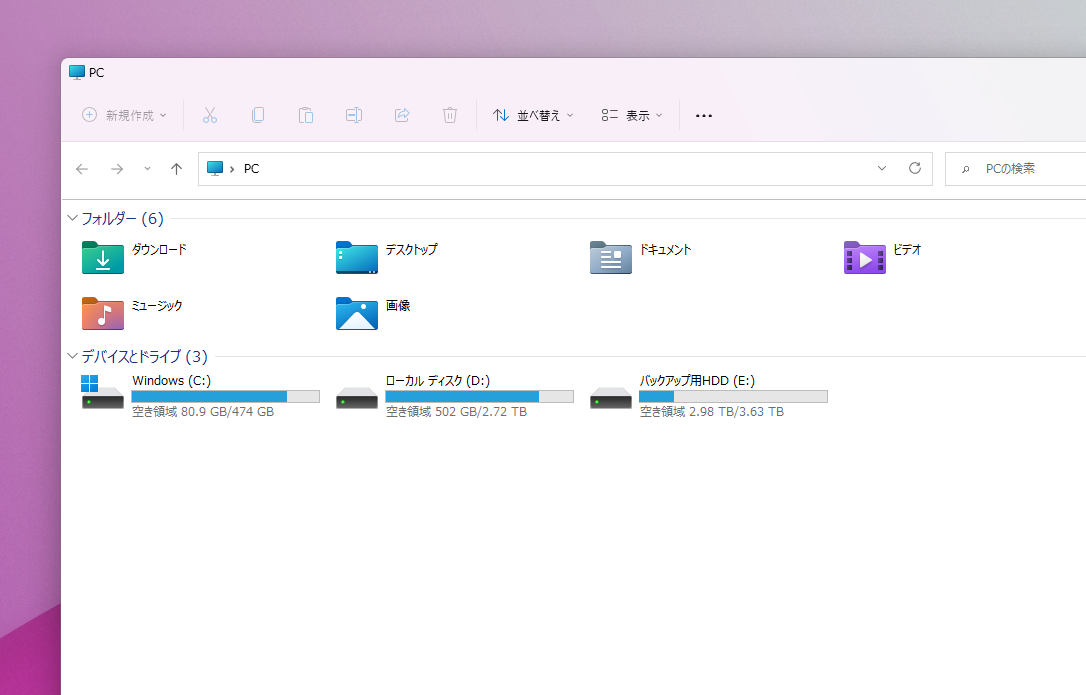
Task: Go forward with the right arrow
Action: 117,168
